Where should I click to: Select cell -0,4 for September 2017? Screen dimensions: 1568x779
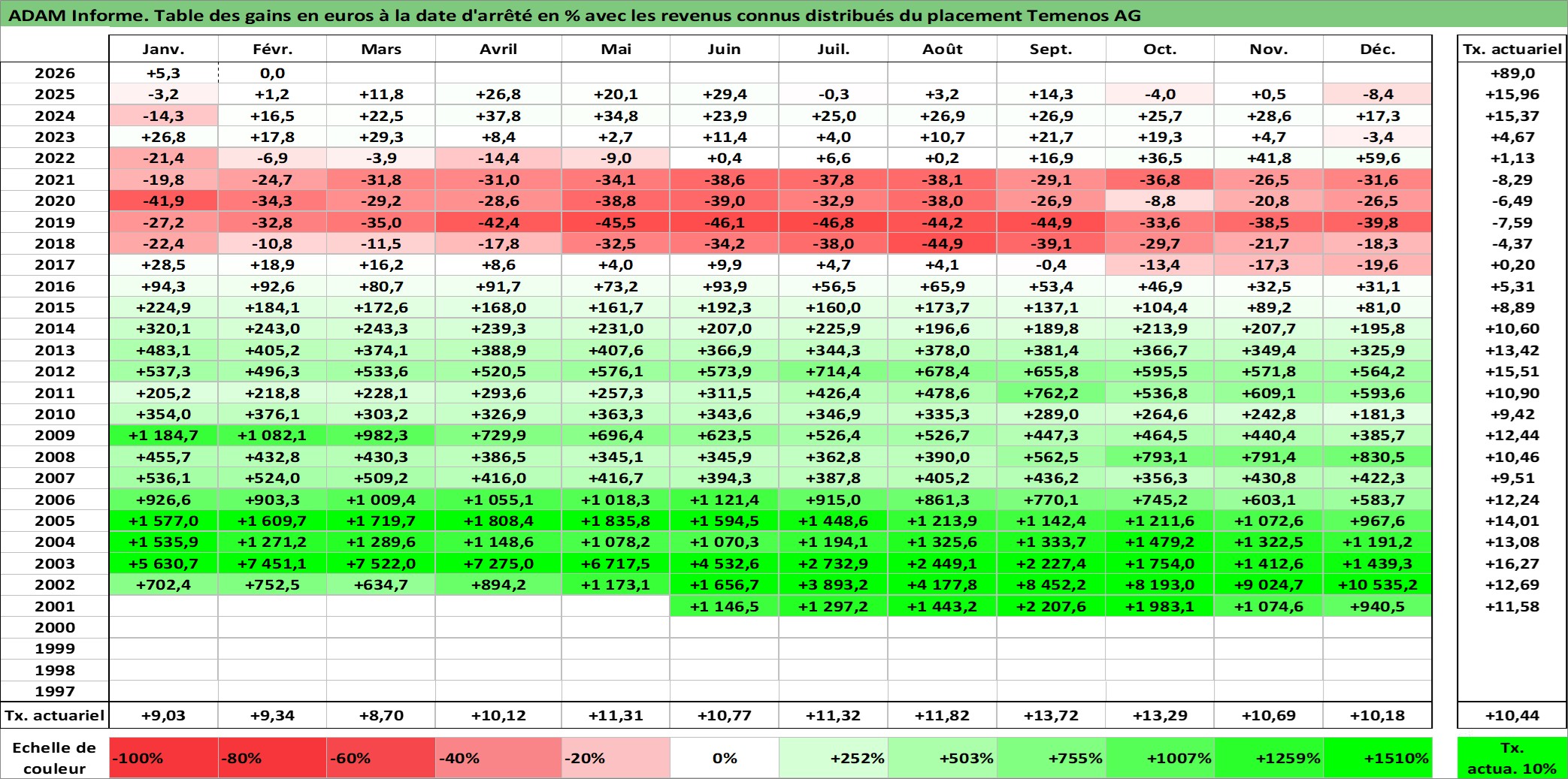1051,264
